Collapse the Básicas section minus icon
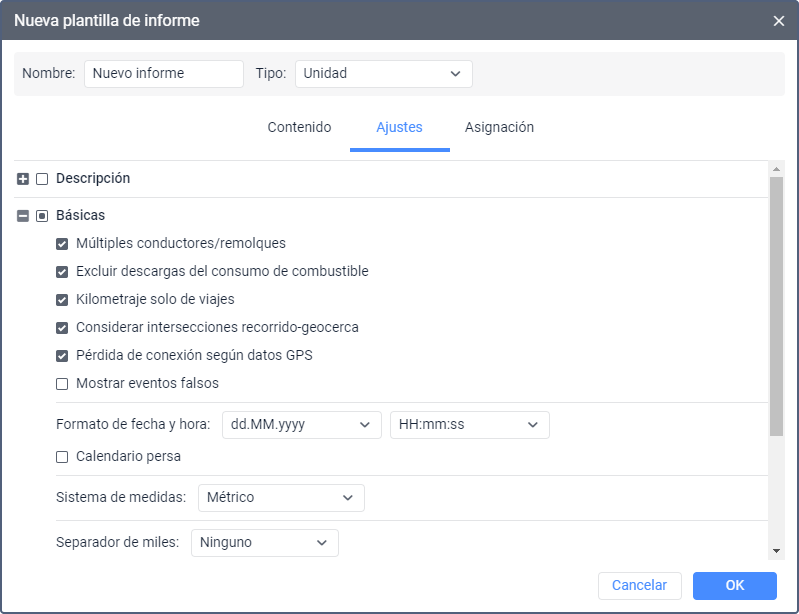Image resolution: width=799 pixels, height=614 pixels. tap(23, 216)
